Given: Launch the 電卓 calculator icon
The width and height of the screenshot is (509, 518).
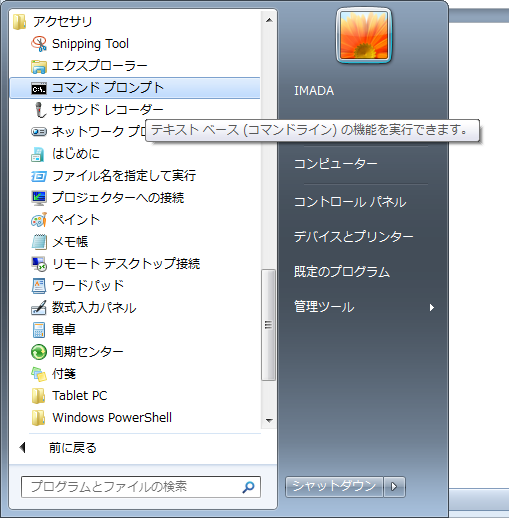Looking at the screenshot, I should [x=39, y=330].
